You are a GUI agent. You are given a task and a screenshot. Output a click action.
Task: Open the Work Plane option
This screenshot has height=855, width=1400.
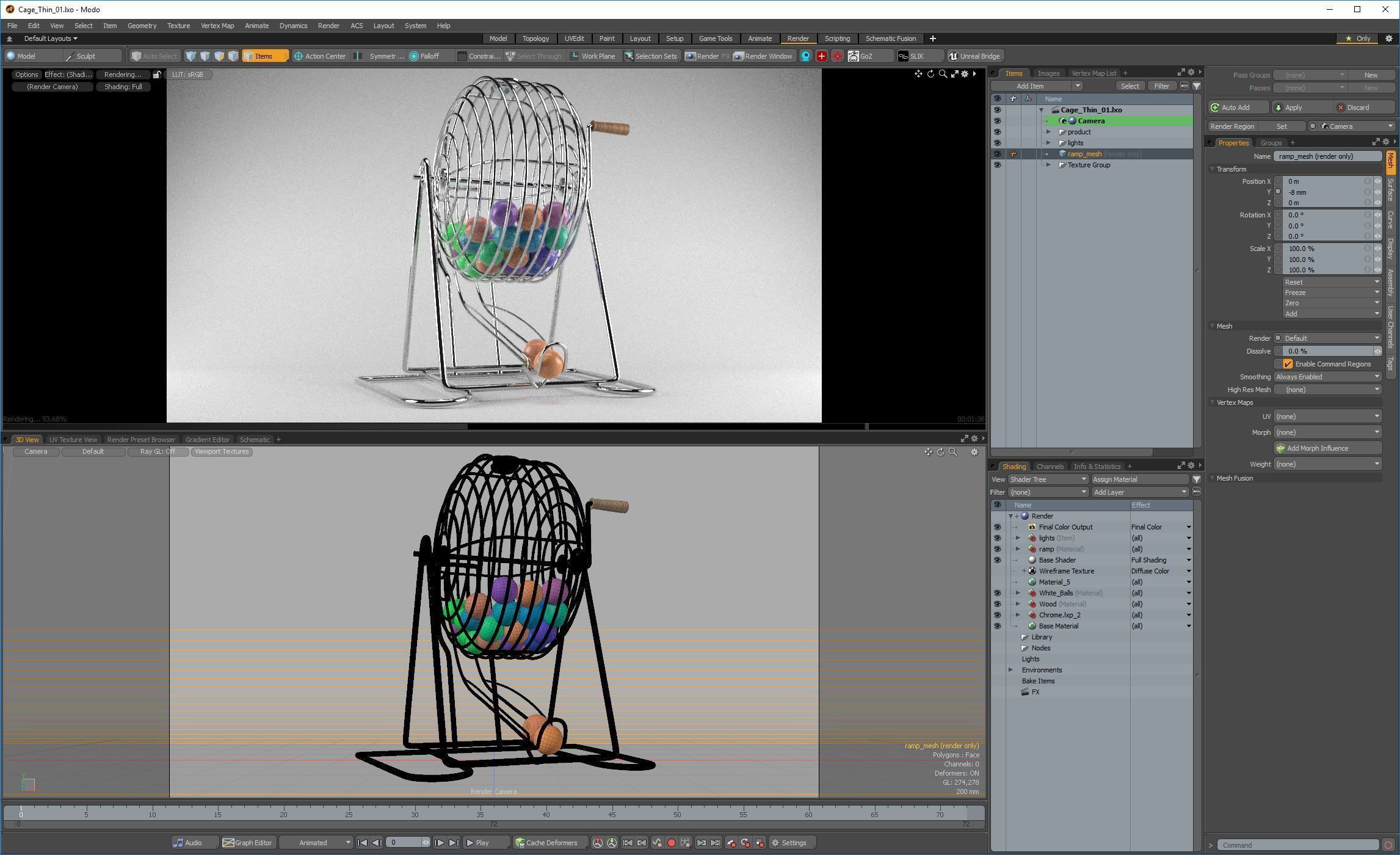click(x=592, y=56)
